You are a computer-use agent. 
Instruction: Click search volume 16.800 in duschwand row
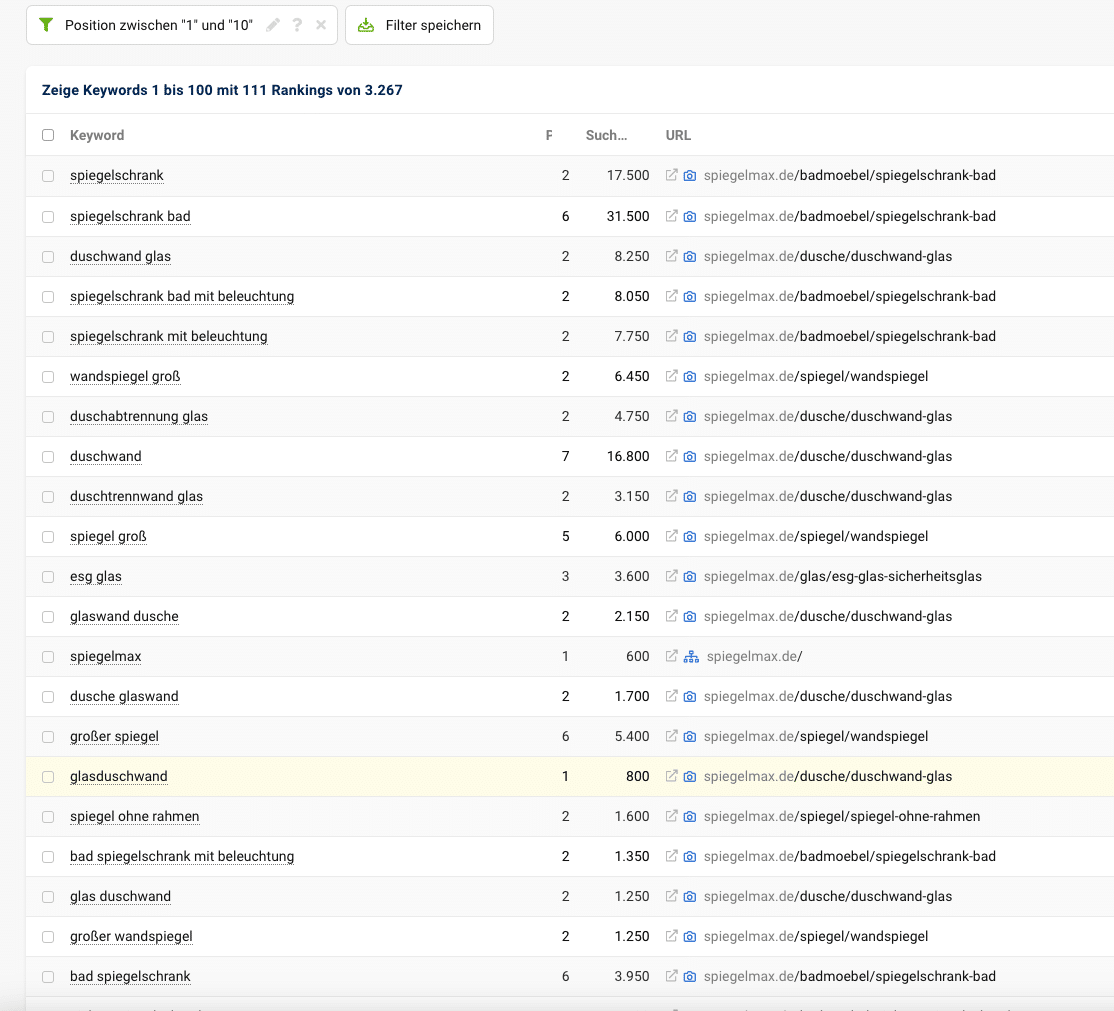[x=628, y=456]
